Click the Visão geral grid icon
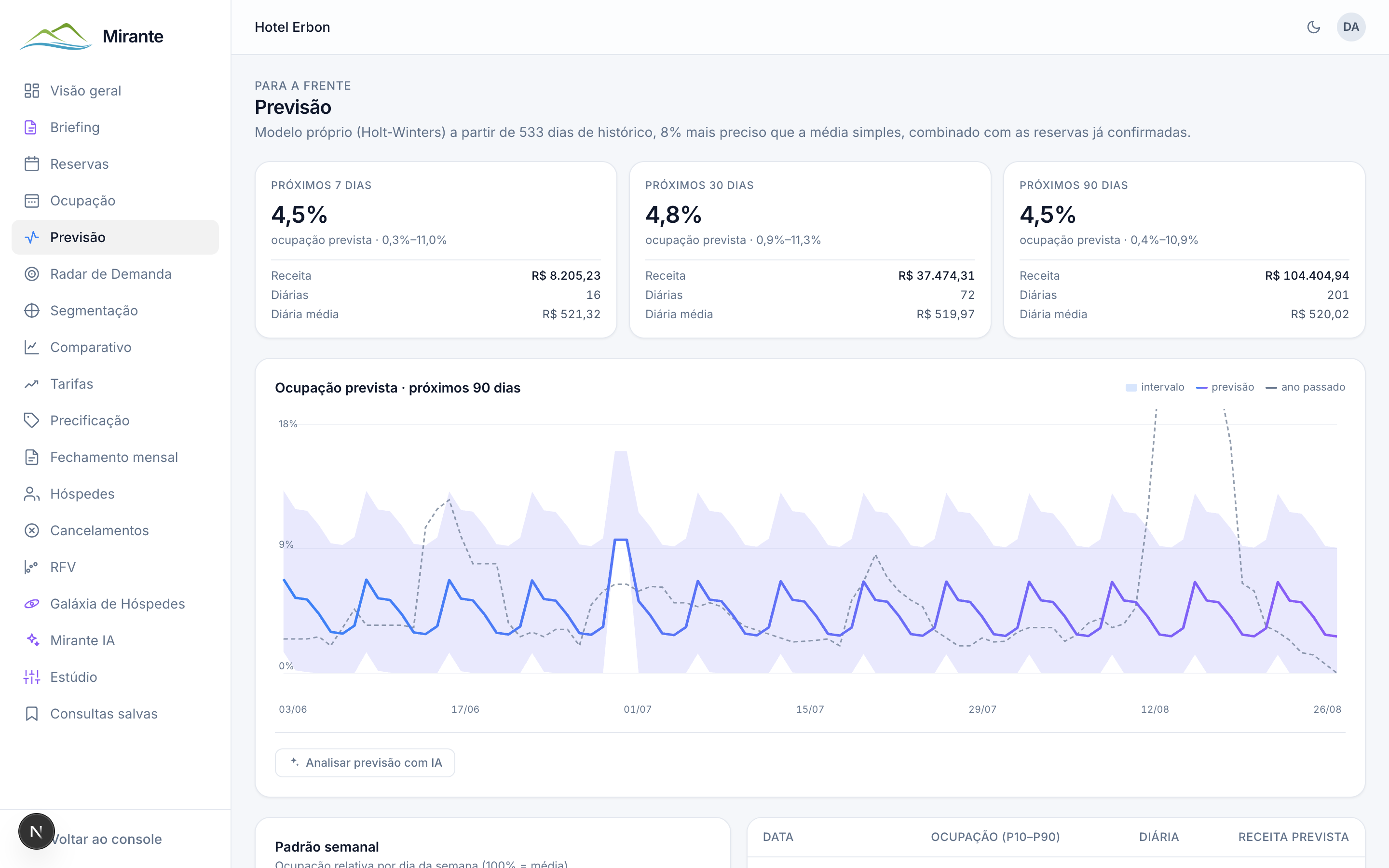This screenshot has height=868, width=1389. pyautogui.click(x=31, y=91)
